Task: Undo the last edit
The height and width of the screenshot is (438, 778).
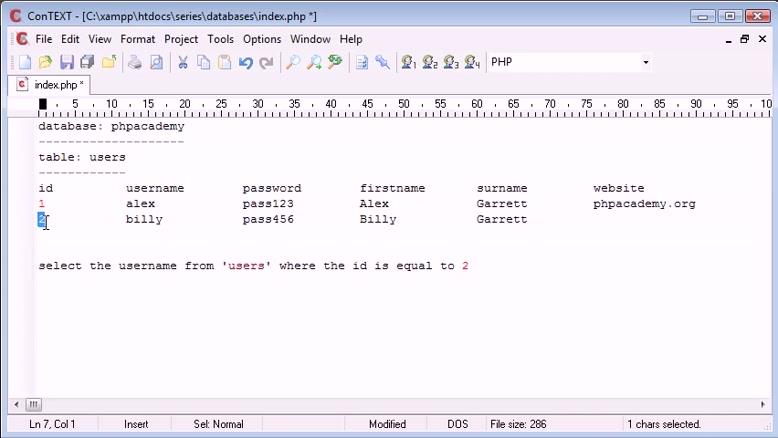Action: click(246, 63)
